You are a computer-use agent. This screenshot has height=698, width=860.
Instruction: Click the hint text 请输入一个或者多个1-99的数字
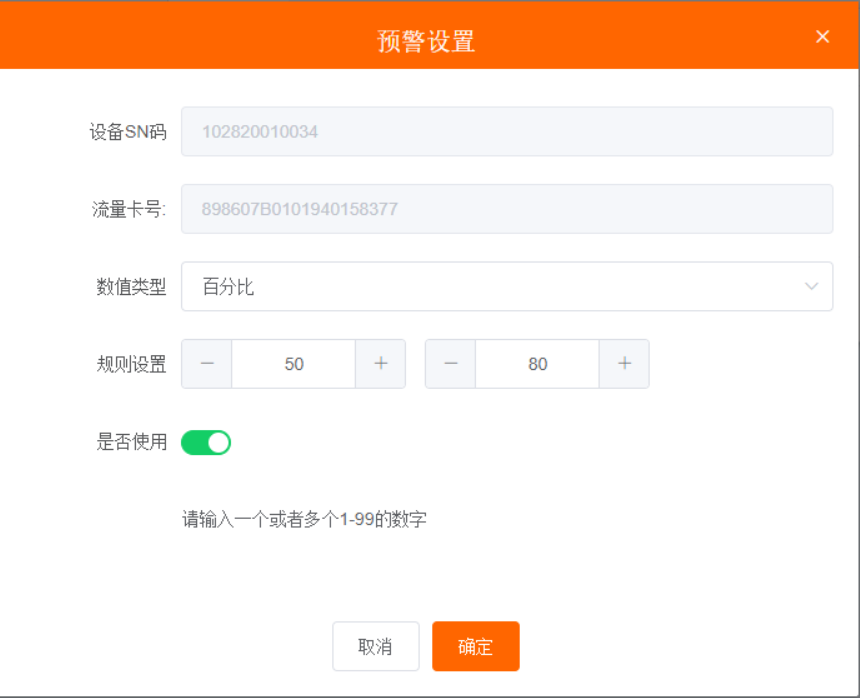(x=304, y=519)
